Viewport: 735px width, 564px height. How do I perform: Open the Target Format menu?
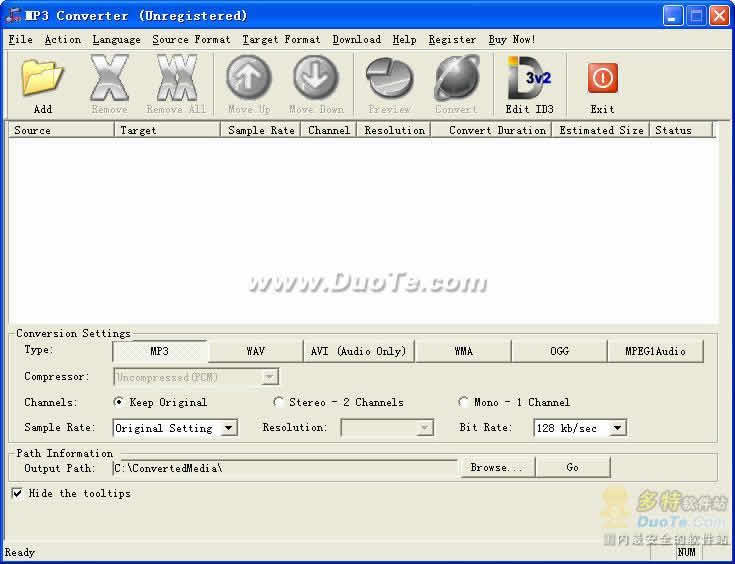click(281, 40)
